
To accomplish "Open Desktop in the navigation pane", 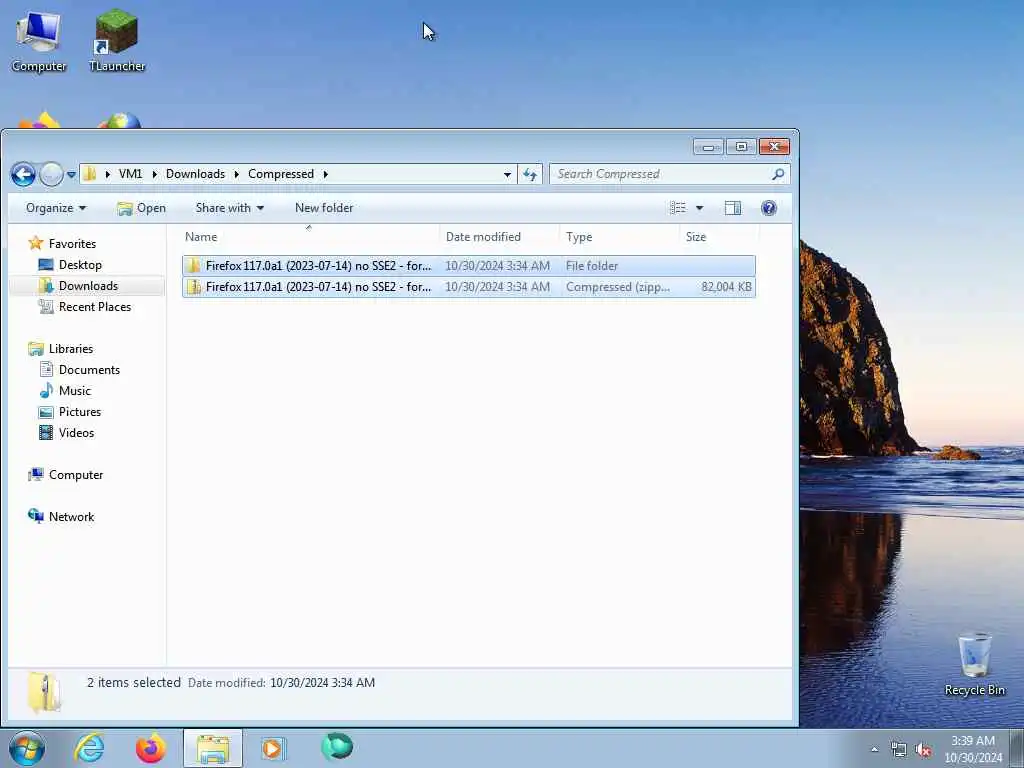I will tap(71, 264).
